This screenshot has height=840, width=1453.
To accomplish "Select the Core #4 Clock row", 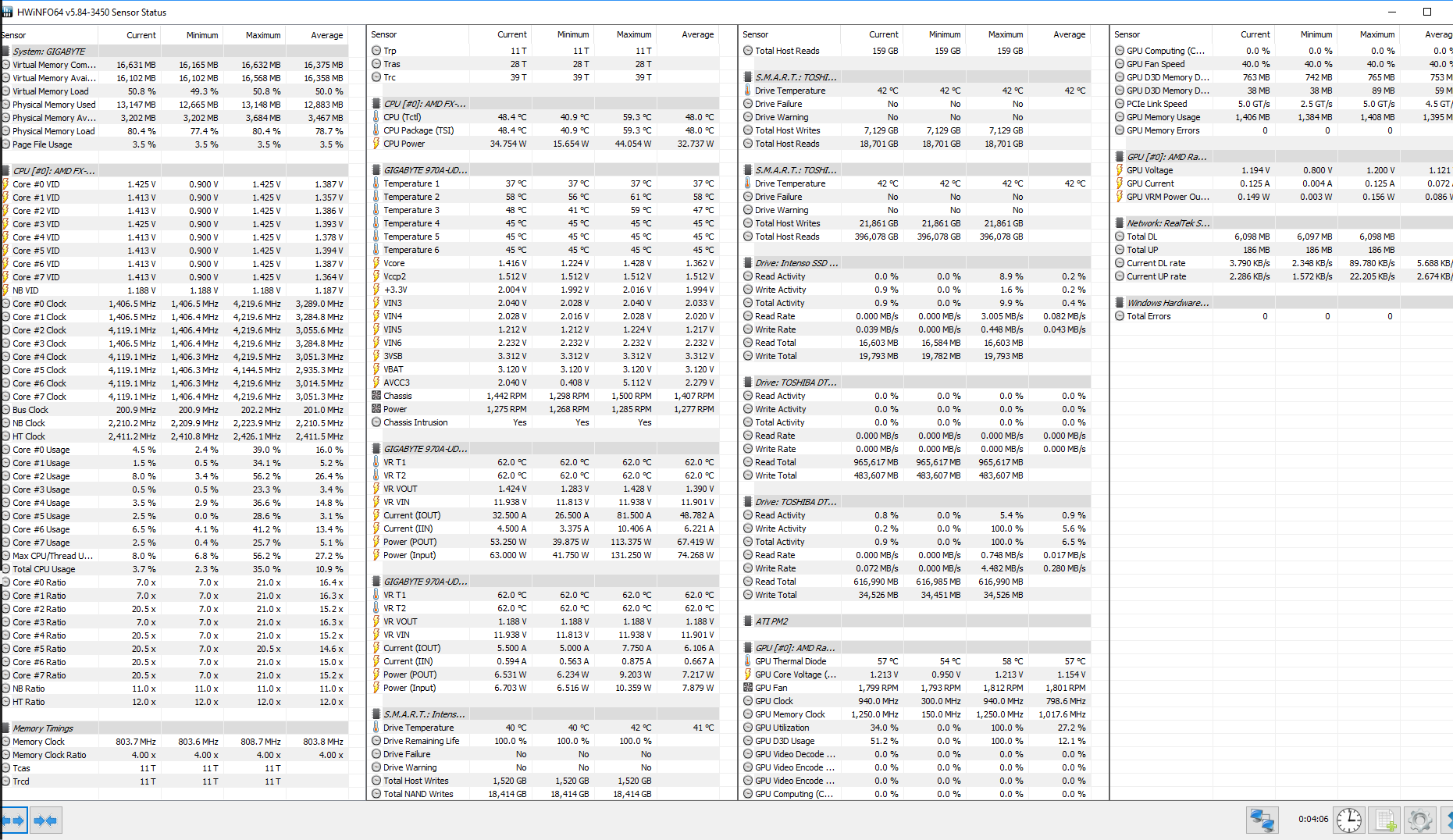I will (173, 357).
